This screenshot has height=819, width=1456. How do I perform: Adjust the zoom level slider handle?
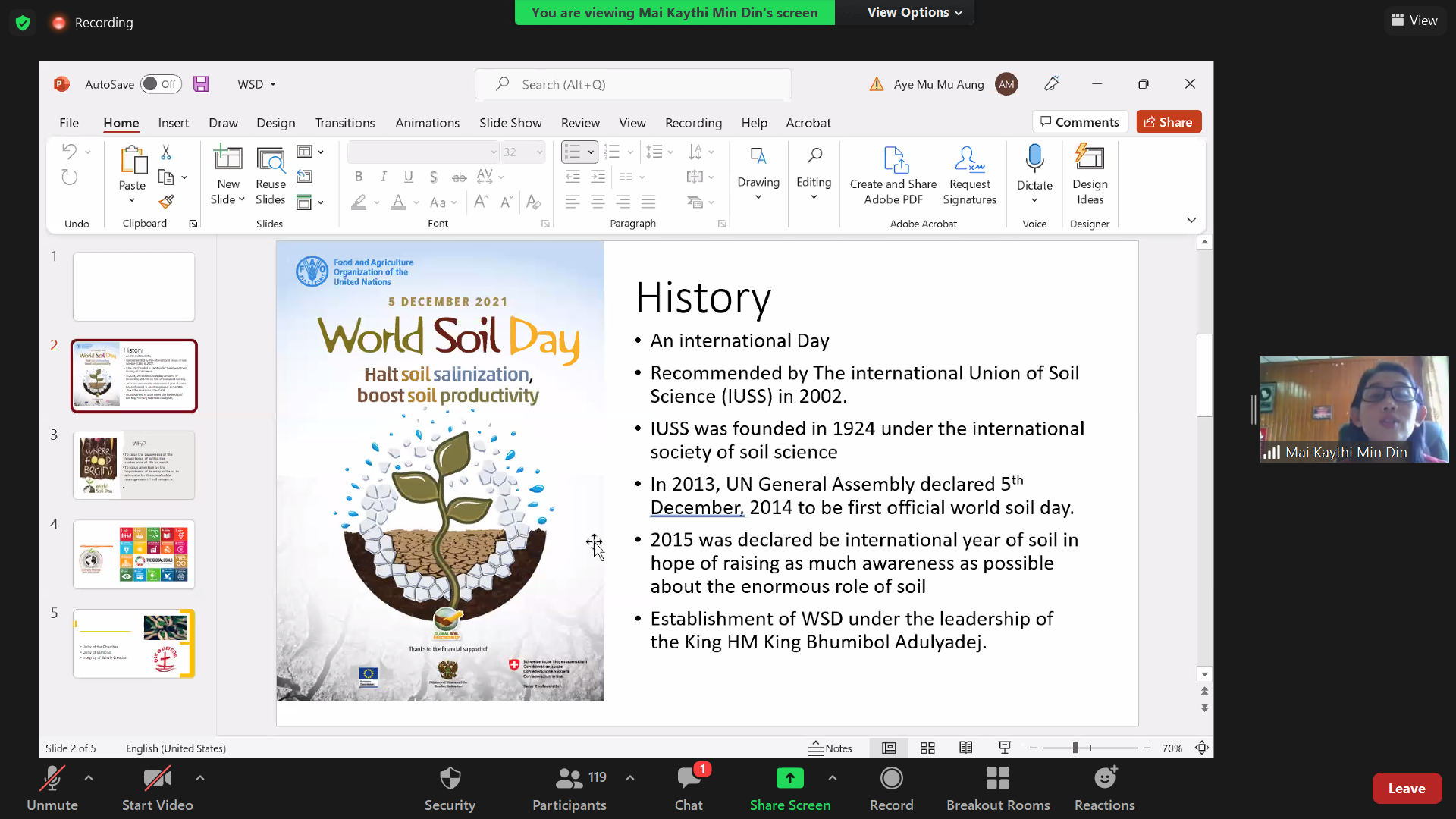pos(1075,748)
